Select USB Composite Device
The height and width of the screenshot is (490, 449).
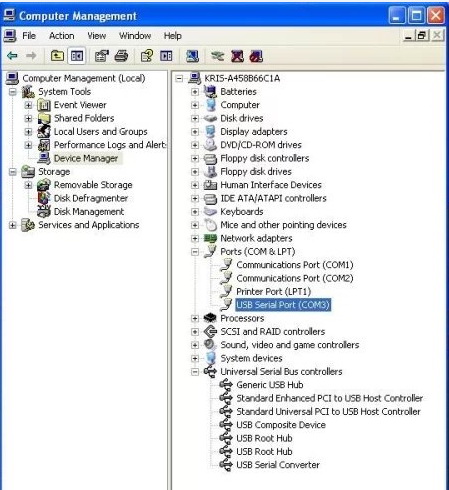(x=281, y=425)
